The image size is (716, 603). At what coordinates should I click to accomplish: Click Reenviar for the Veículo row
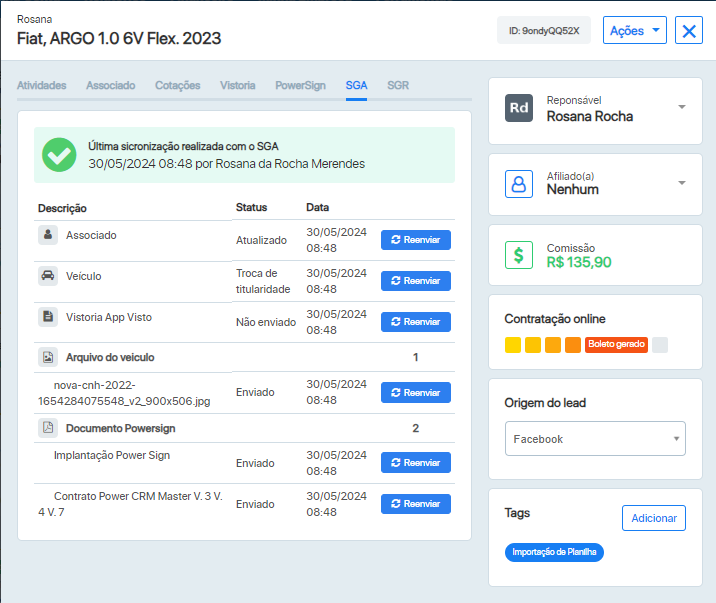click(416, 281)
